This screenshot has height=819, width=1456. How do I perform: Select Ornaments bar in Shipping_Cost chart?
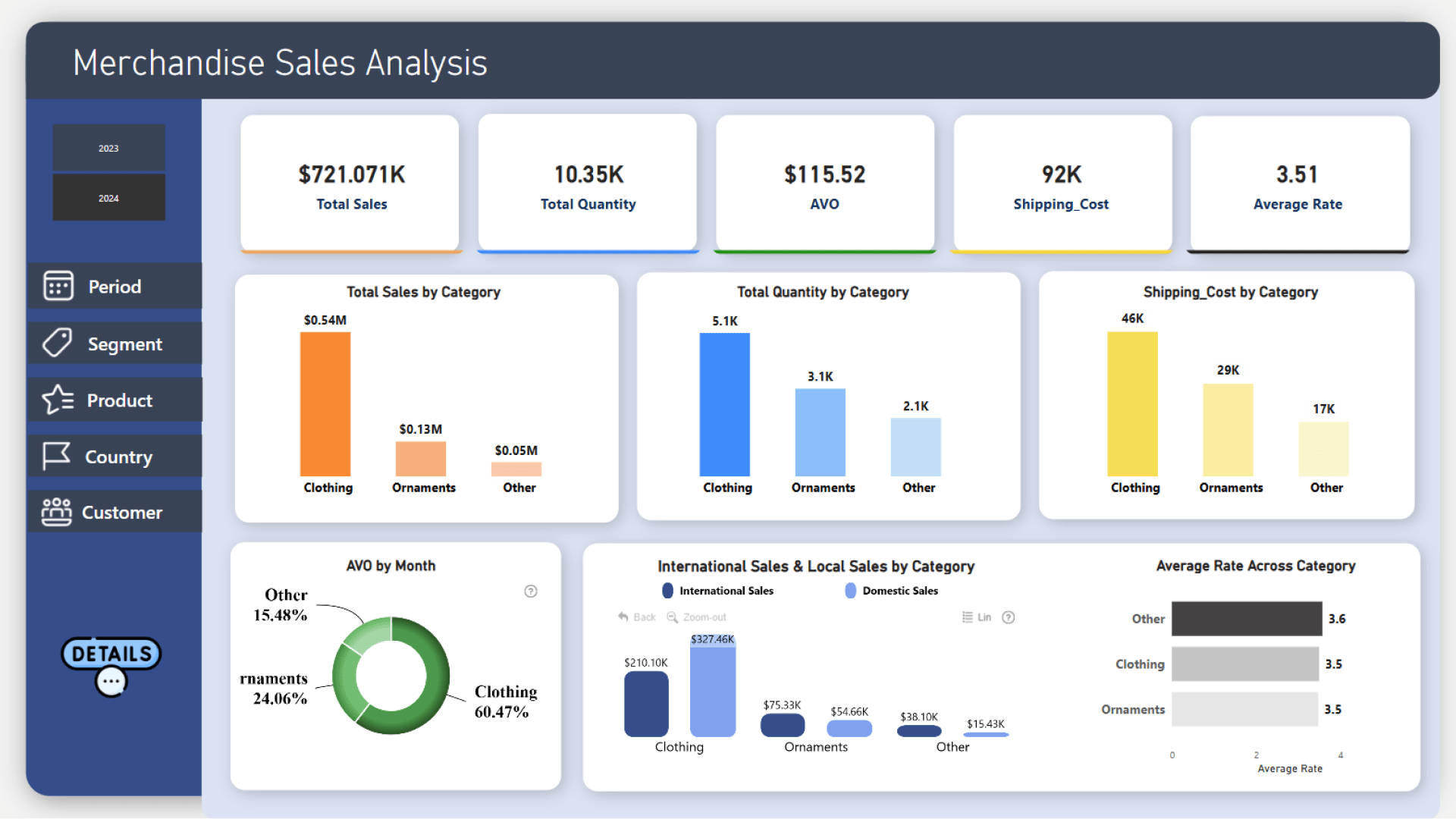(1228, 430)
